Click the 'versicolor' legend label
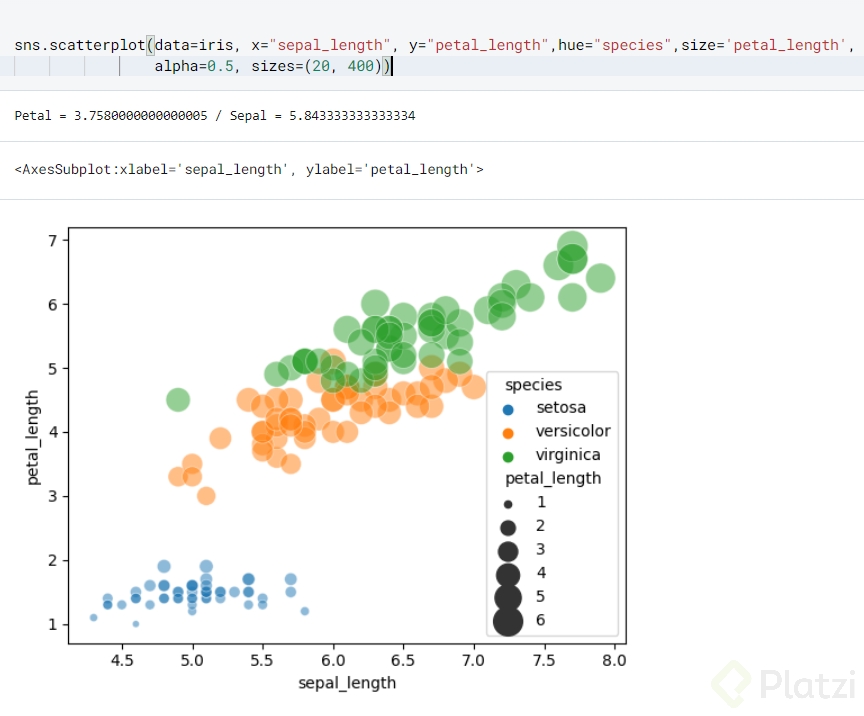Viewport: 864px width, 716px height. point(573,432)
